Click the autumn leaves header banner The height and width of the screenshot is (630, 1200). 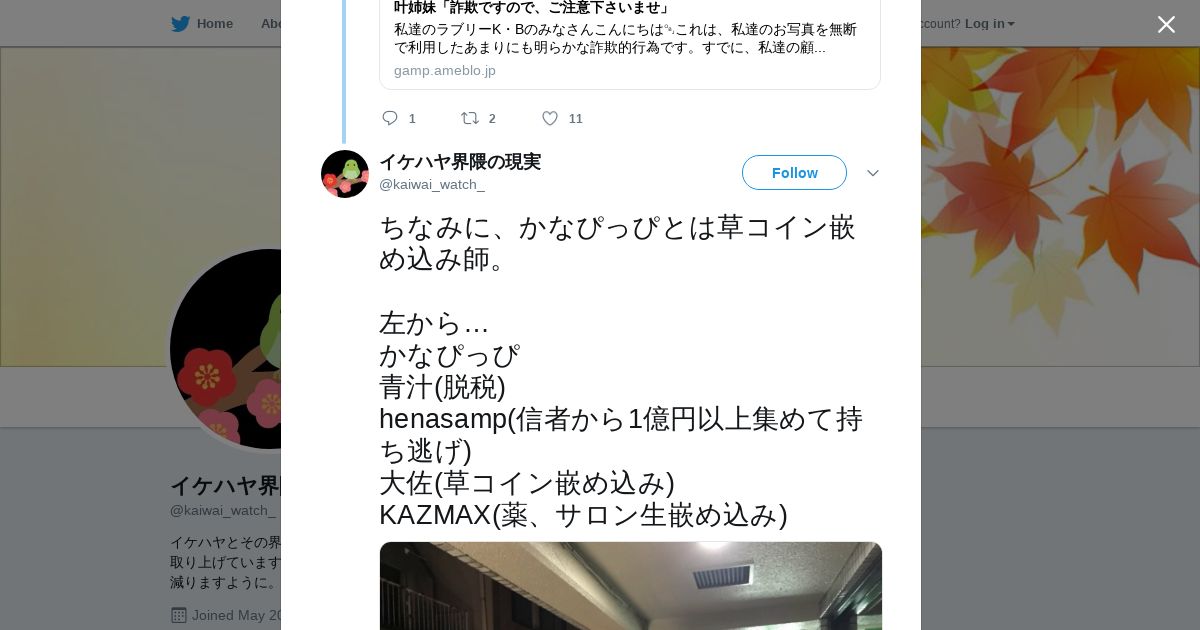1060,206
